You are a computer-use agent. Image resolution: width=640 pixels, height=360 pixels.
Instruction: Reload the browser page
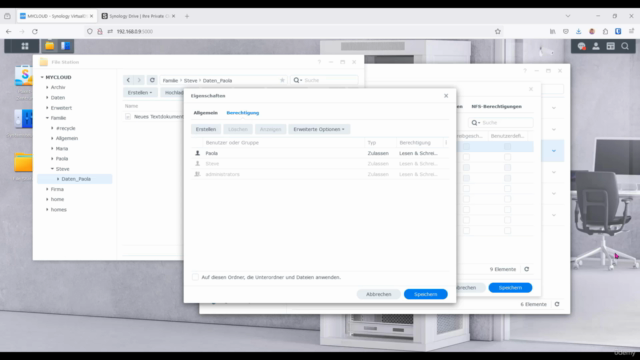tap(35, 31)
